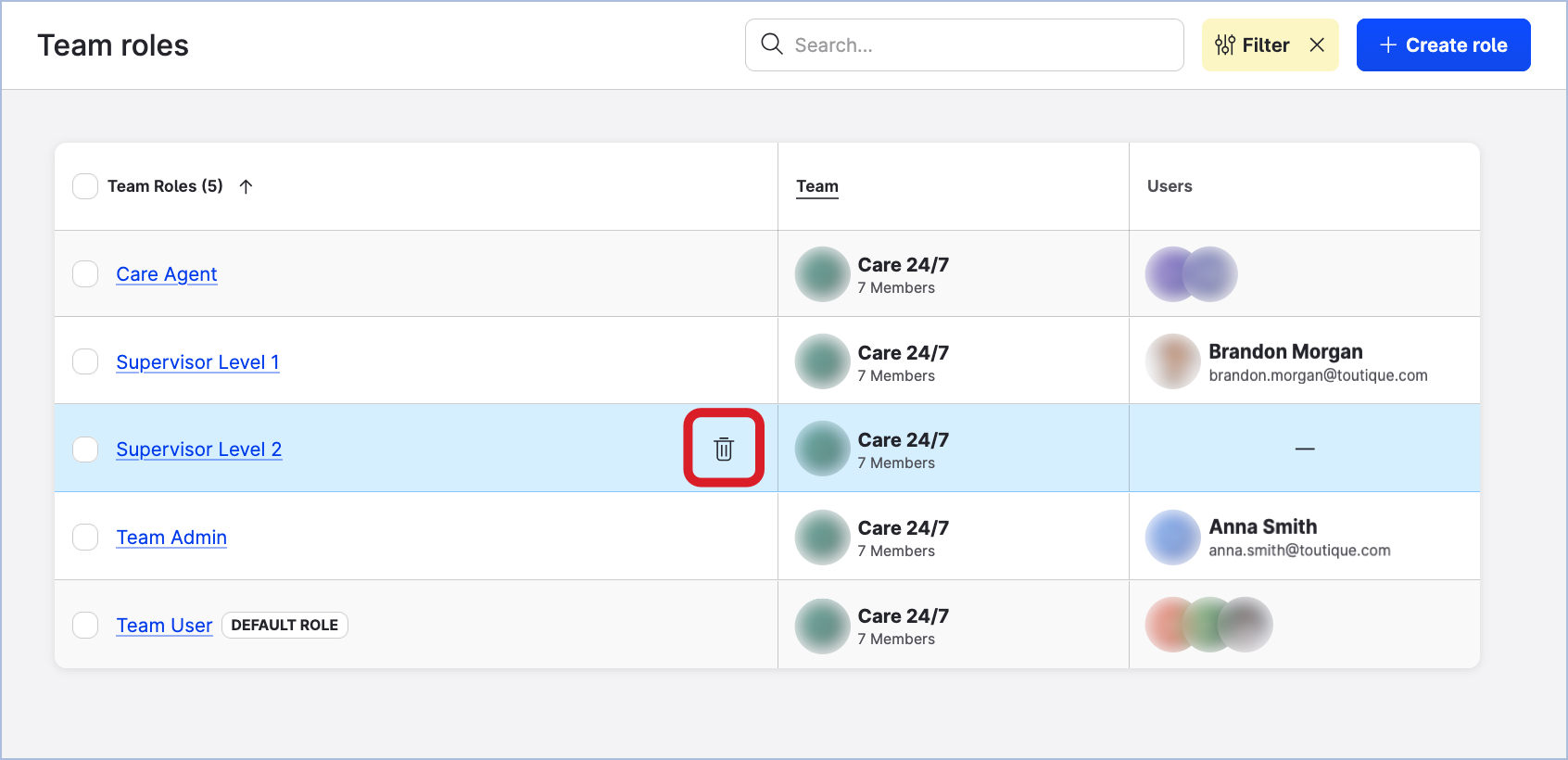Open the Team User role link
The width and height of the screenshot is (1568, 760).
pyautogui.click(x=164, y=626)
